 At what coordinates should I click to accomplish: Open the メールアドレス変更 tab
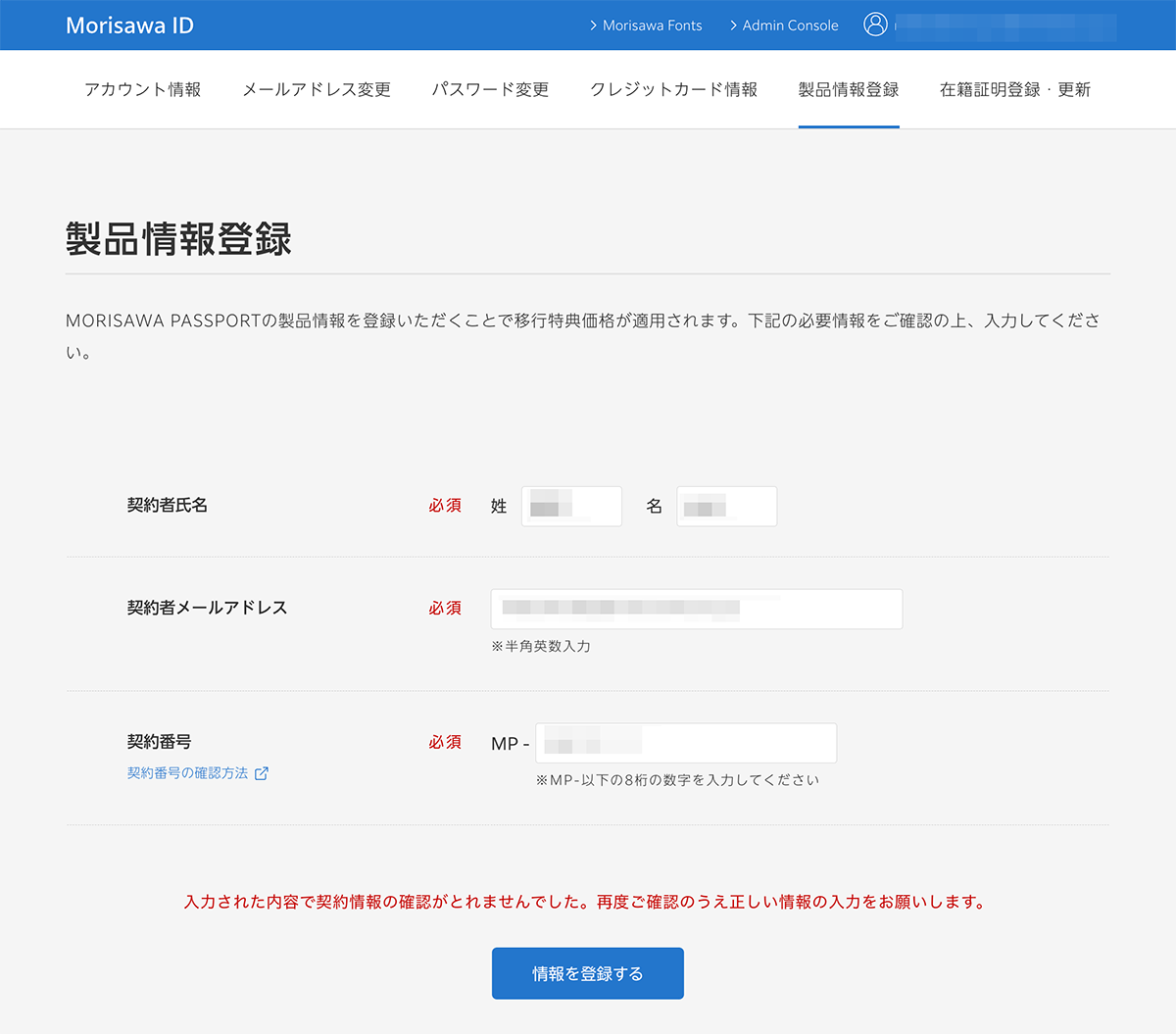tap(316, 89)
